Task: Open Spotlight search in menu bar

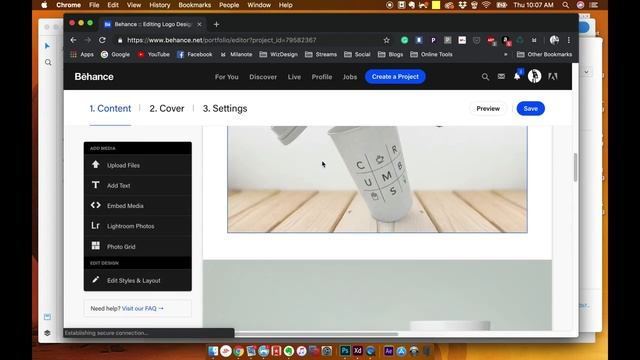Action: (x=565, y=5)
